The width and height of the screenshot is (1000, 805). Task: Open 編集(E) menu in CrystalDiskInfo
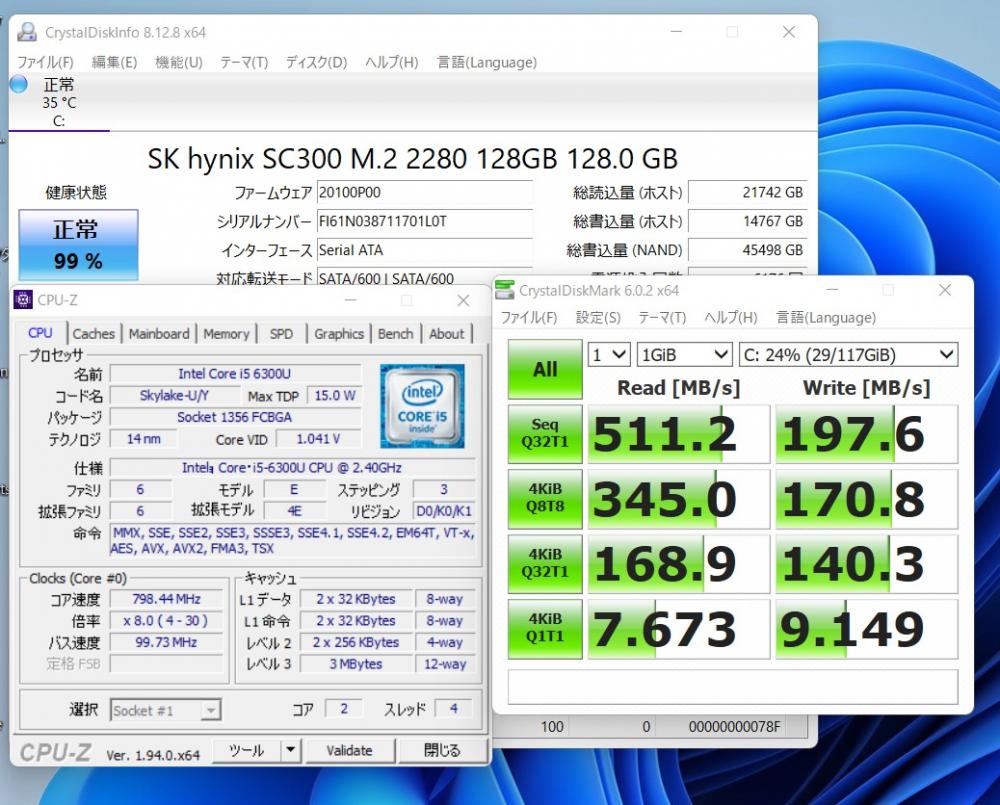tap(114, 63)
